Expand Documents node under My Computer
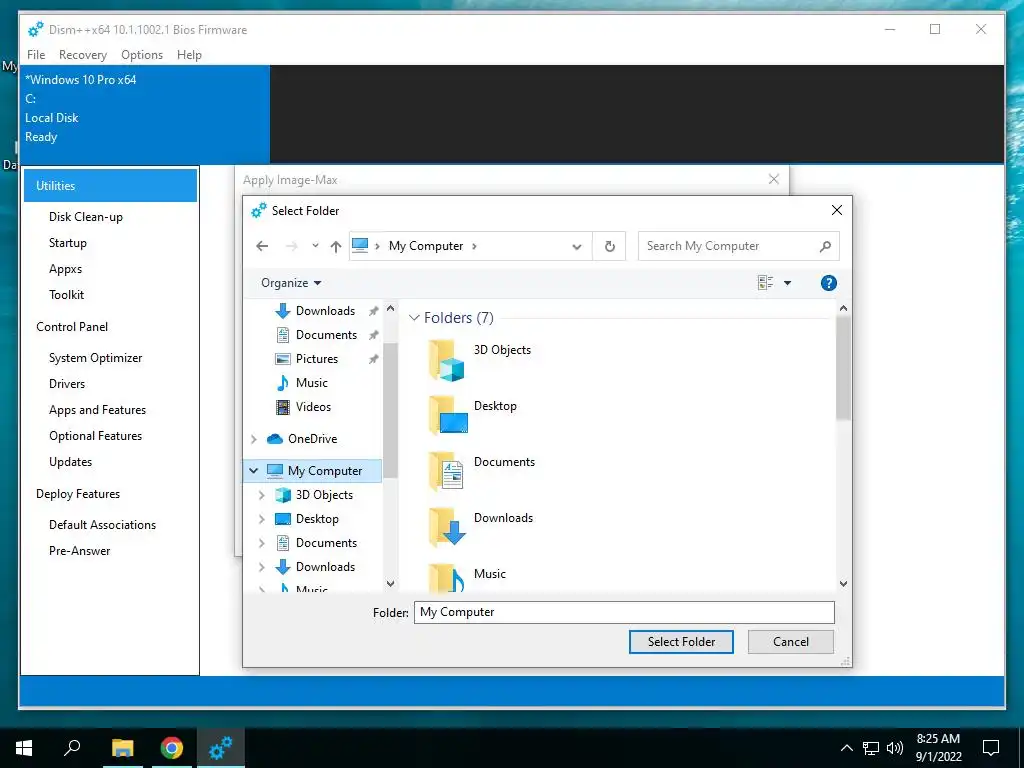Viewport: 1024px width, 768px height. (262, 543)
